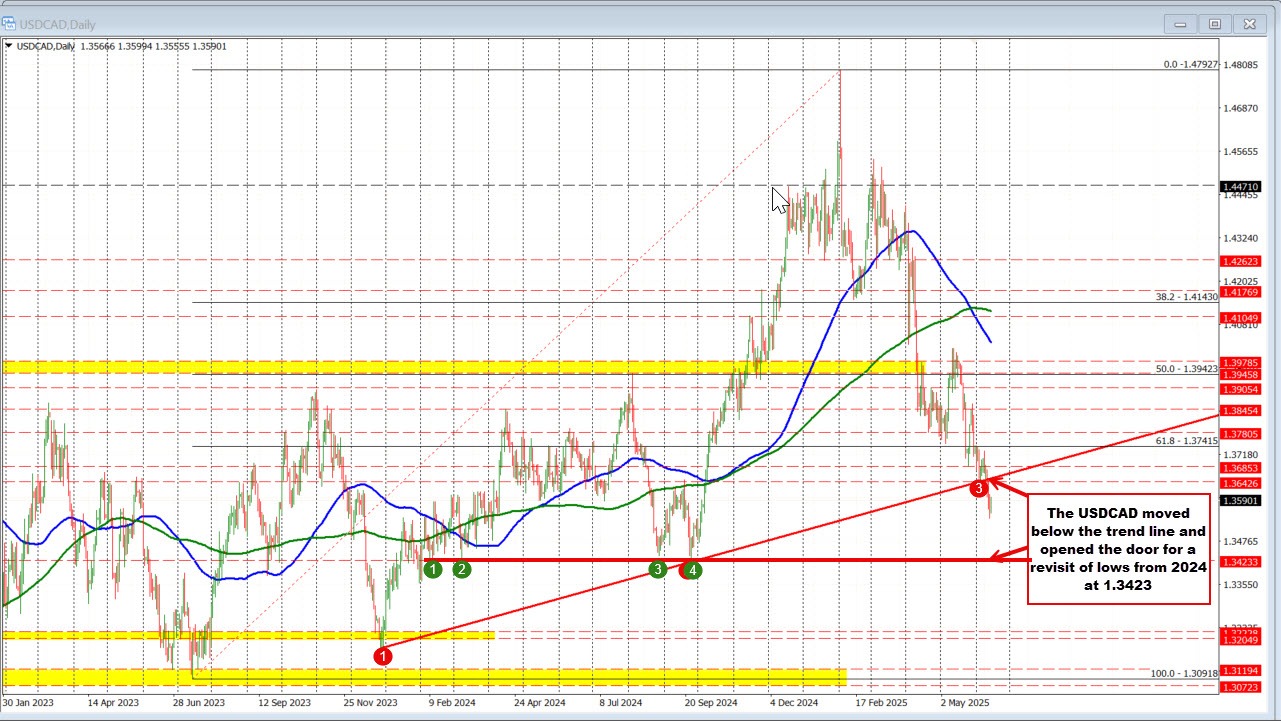Image resolution: width=1281 pixels, height=721 pixels.
Task: Select the green circle marker numbered 2
Action: pyautogui.click(x=461, y=569)
